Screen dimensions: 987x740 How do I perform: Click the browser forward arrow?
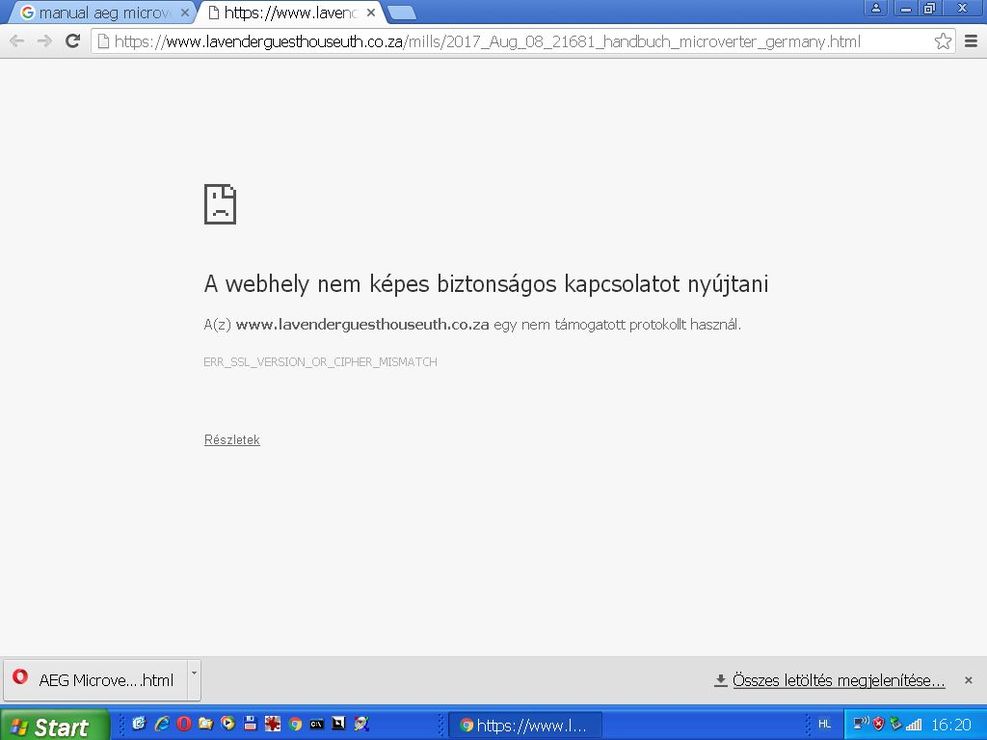44,41
